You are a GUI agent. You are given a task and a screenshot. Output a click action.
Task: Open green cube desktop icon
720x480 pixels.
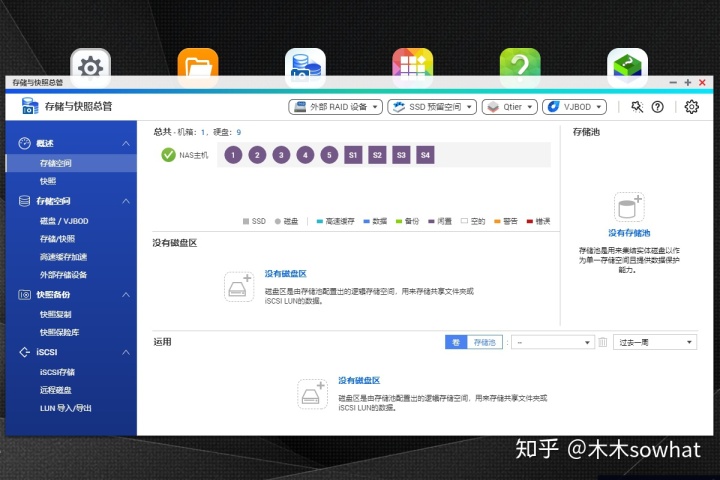point(628,68)
